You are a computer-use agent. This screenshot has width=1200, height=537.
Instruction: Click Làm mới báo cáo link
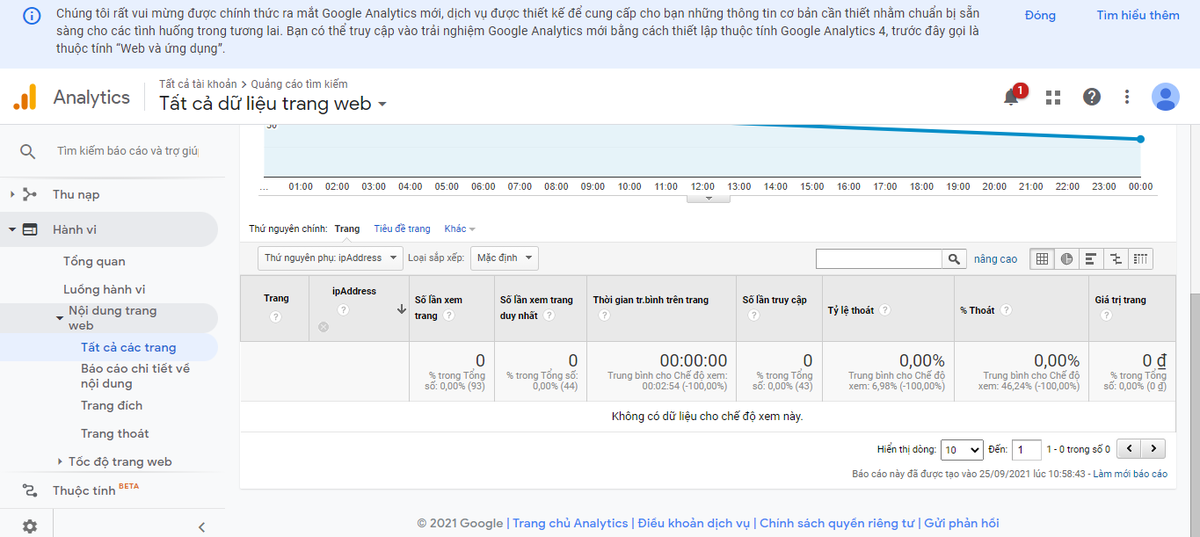[x=1130, y=474]
